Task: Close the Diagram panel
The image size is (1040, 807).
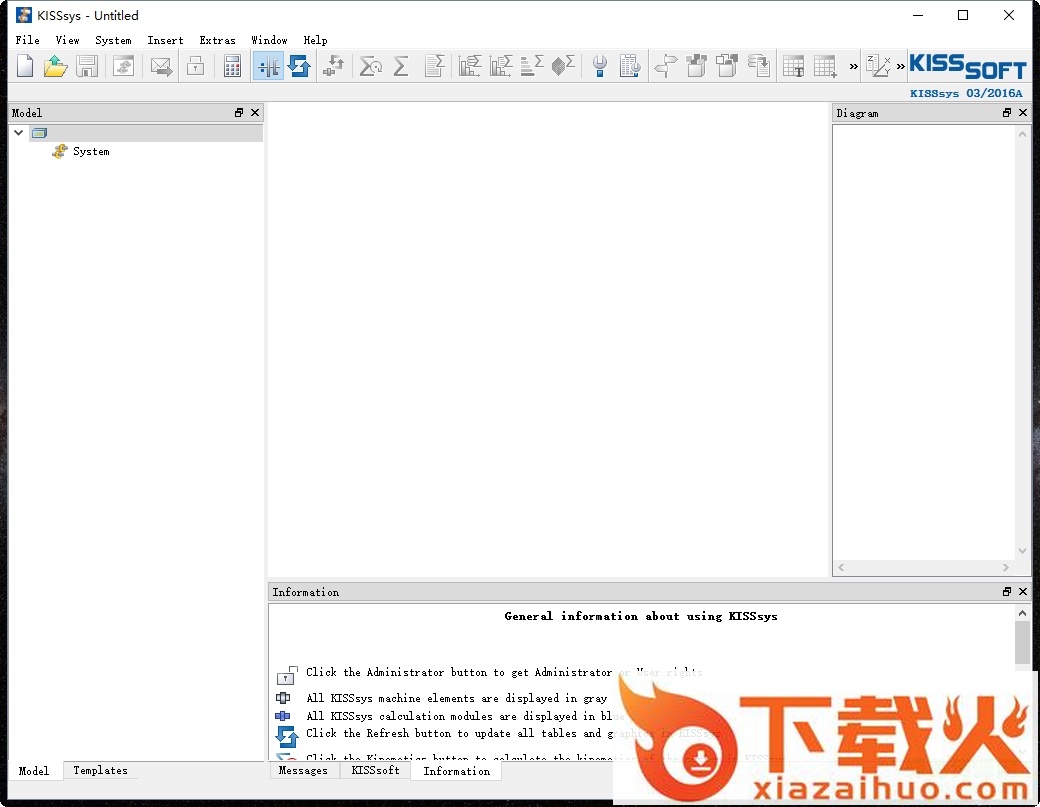Action: 1023,113
